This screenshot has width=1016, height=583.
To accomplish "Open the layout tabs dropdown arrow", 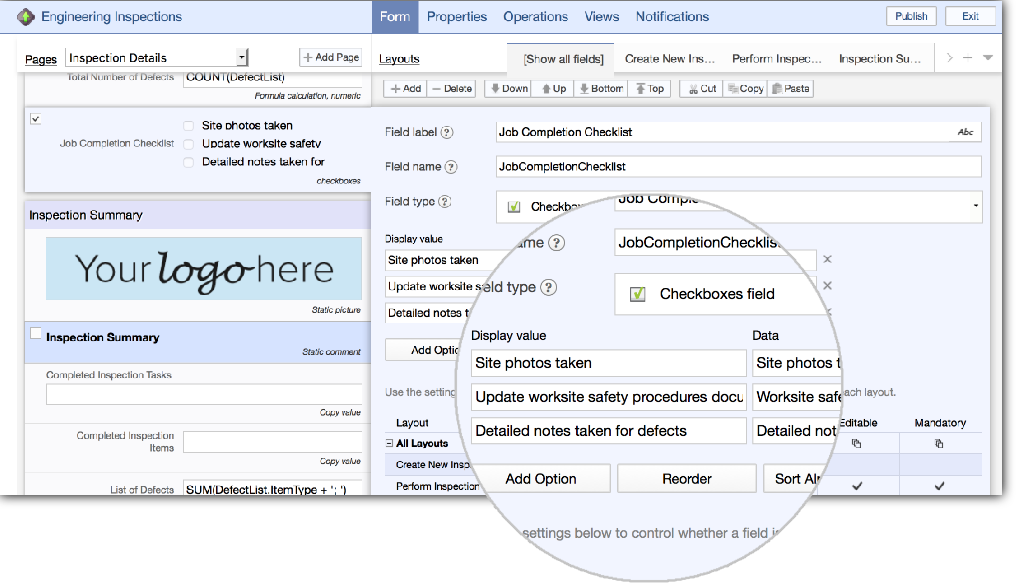I will pyautogui.click(x=987, y=58).
